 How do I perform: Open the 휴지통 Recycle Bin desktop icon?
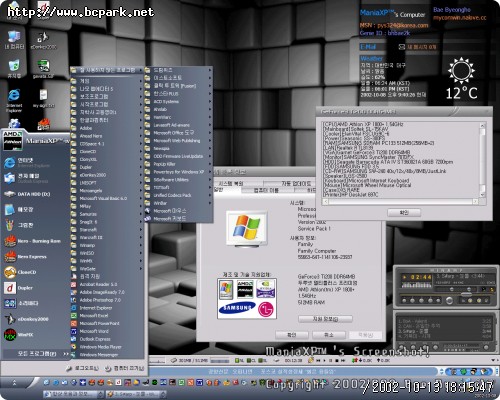coord(14,69)
